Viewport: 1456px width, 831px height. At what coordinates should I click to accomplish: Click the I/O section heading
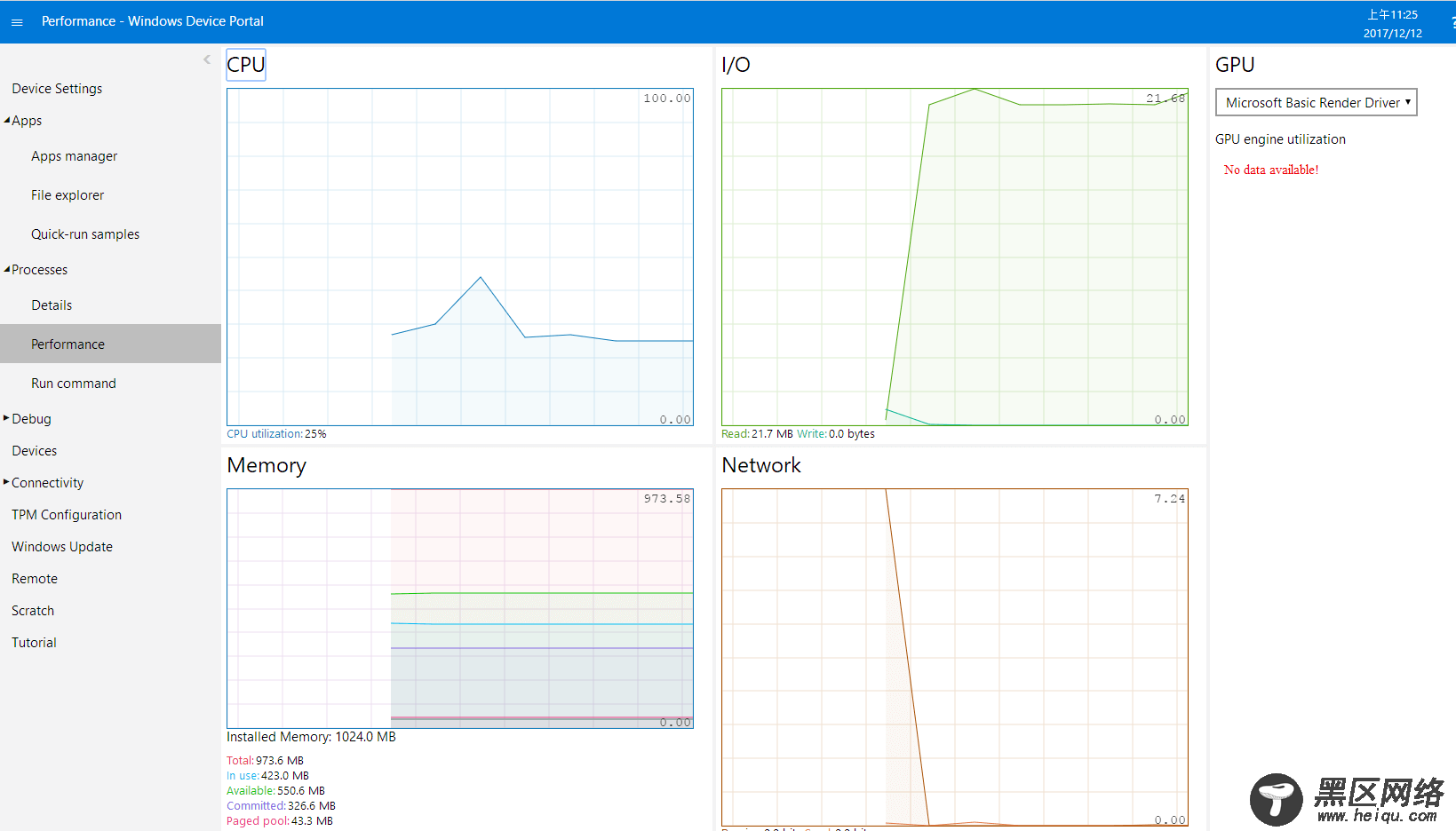pos(736,65)
